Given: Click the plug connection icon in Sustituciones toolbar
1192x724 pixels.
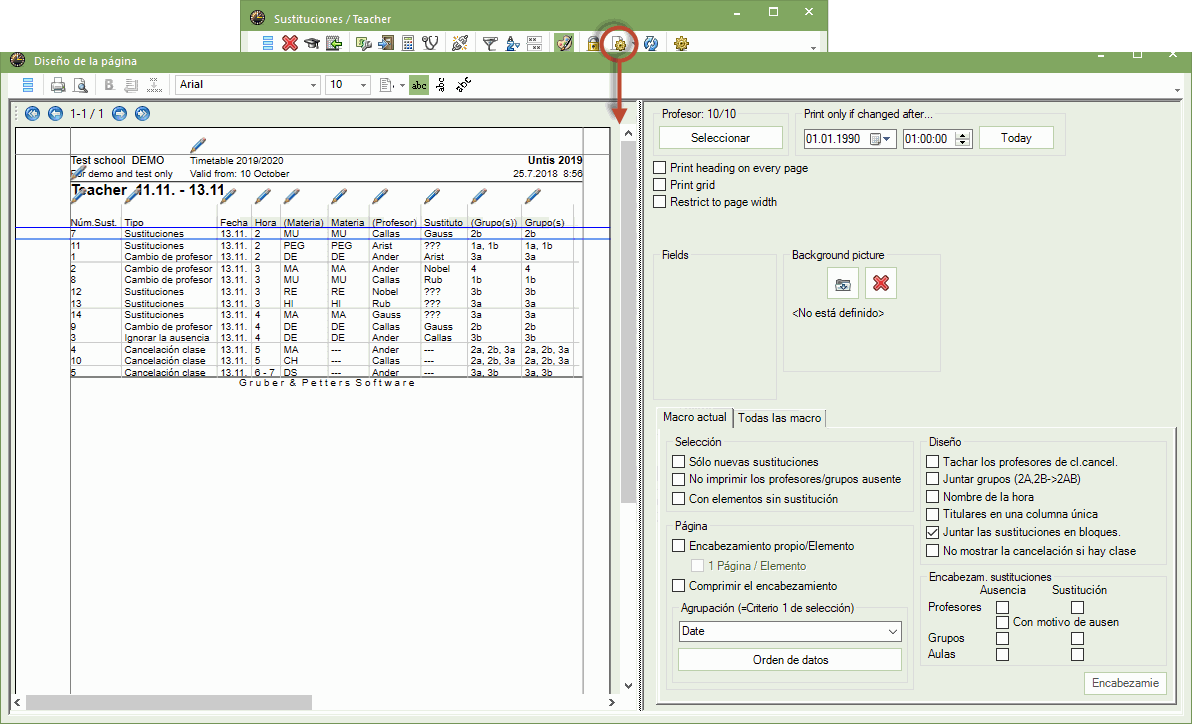Looking at the screenshot, I should [459, 43].
